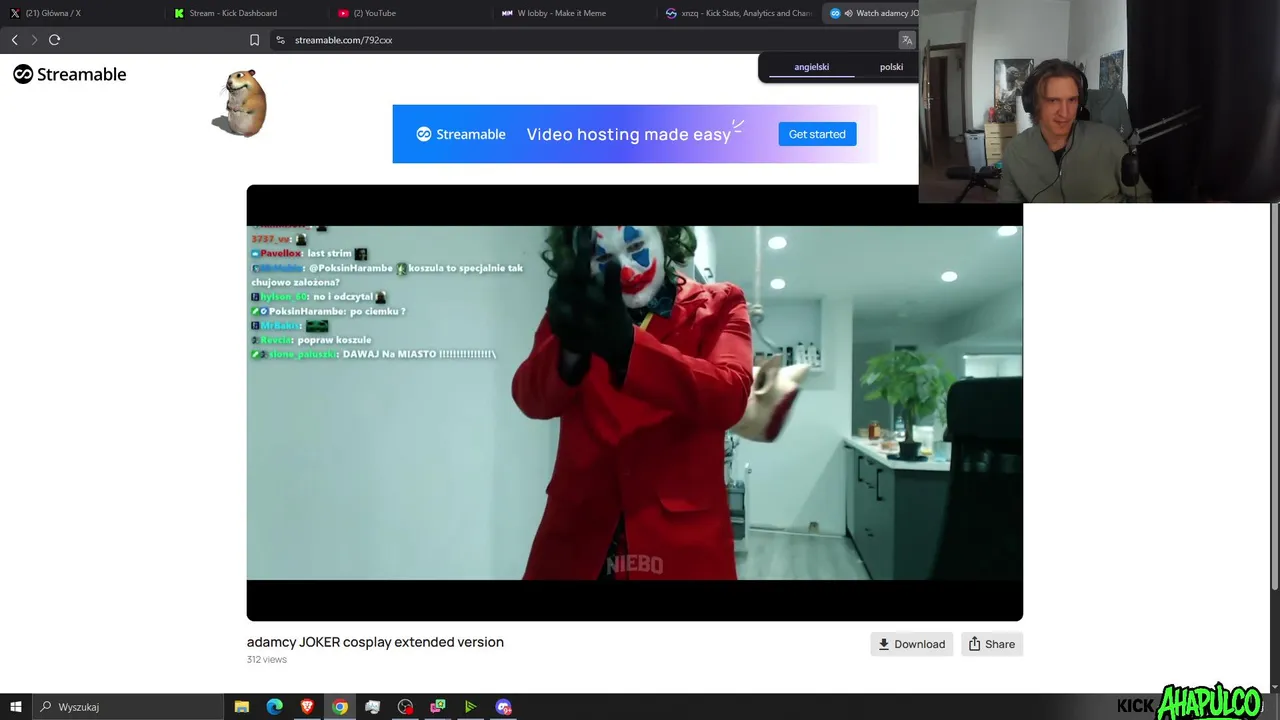Open the pink chat app in the taskbar
Viewport: 1280px width, 720px height.
[x=438, y=707]
